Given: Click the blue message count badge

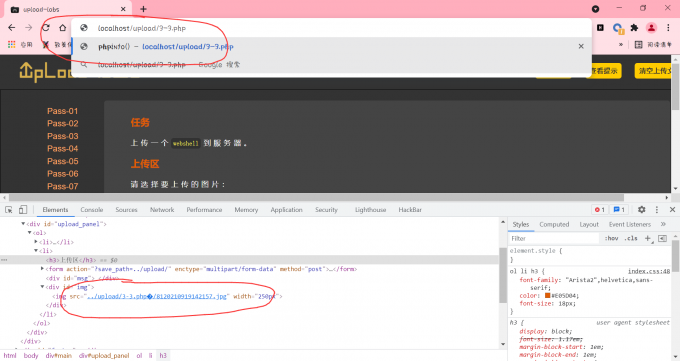Looking at the screenshot, I should click(x=619, y=210).
